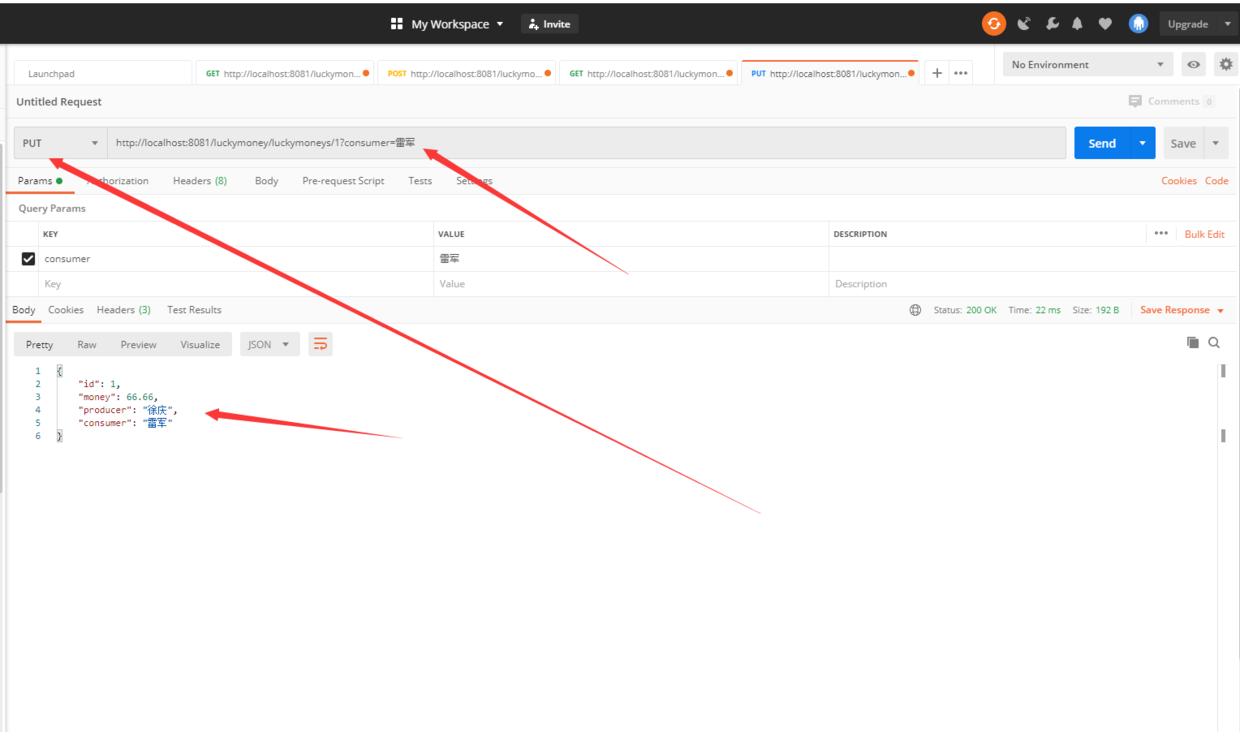Open JSON format dropdown

[269, 344]
